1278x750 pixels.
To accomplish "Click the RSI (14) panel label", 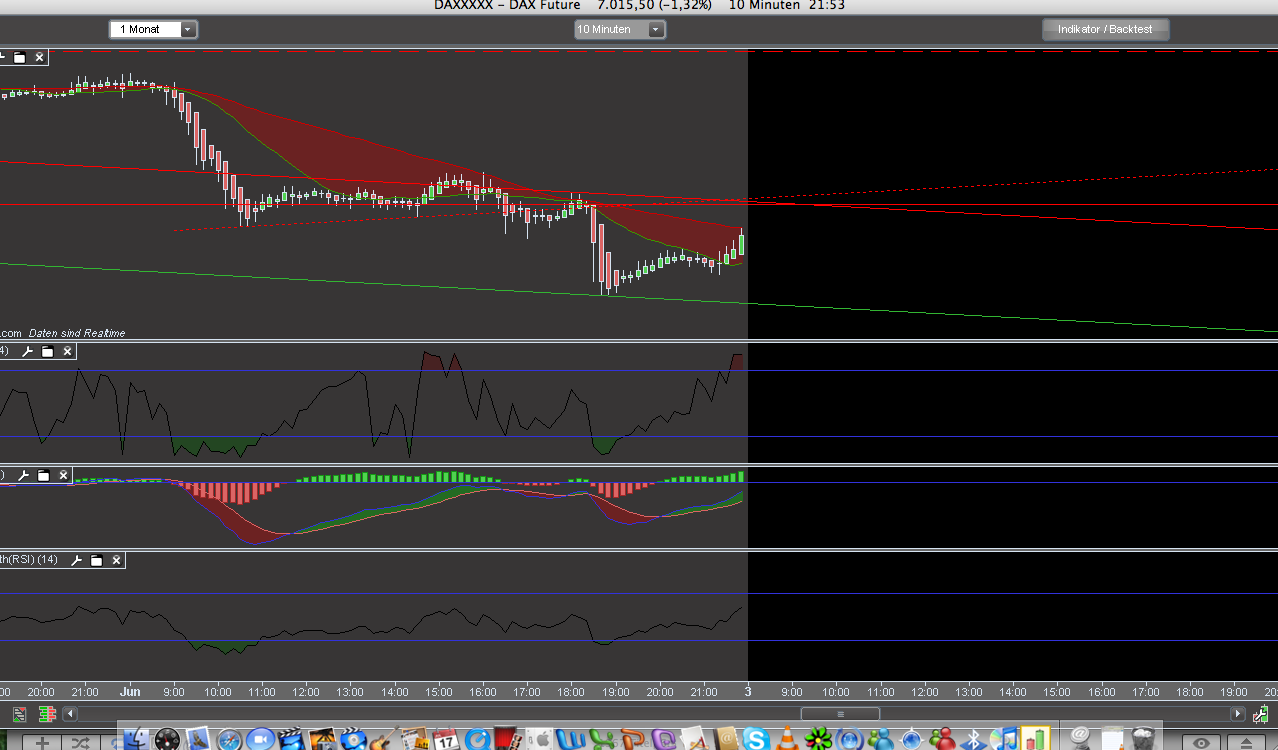I will tap(29, 560).
